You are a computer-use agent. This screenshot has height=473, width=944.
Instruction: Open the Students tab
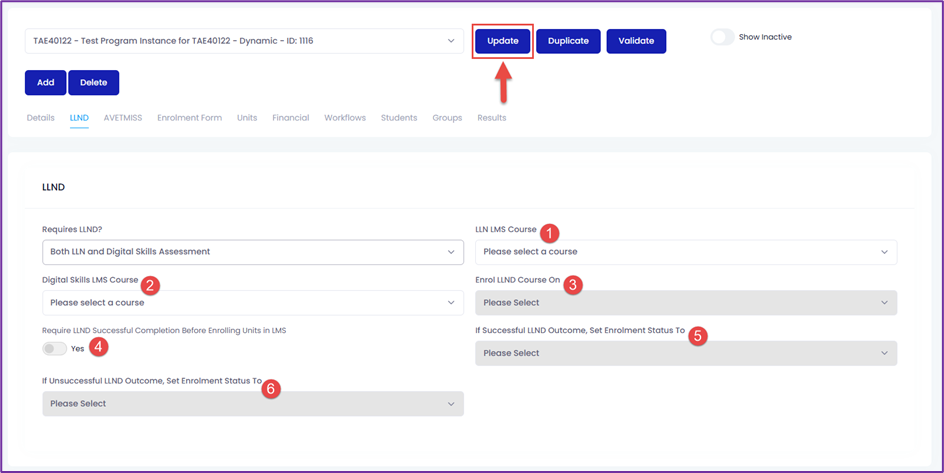coord(399,118)
